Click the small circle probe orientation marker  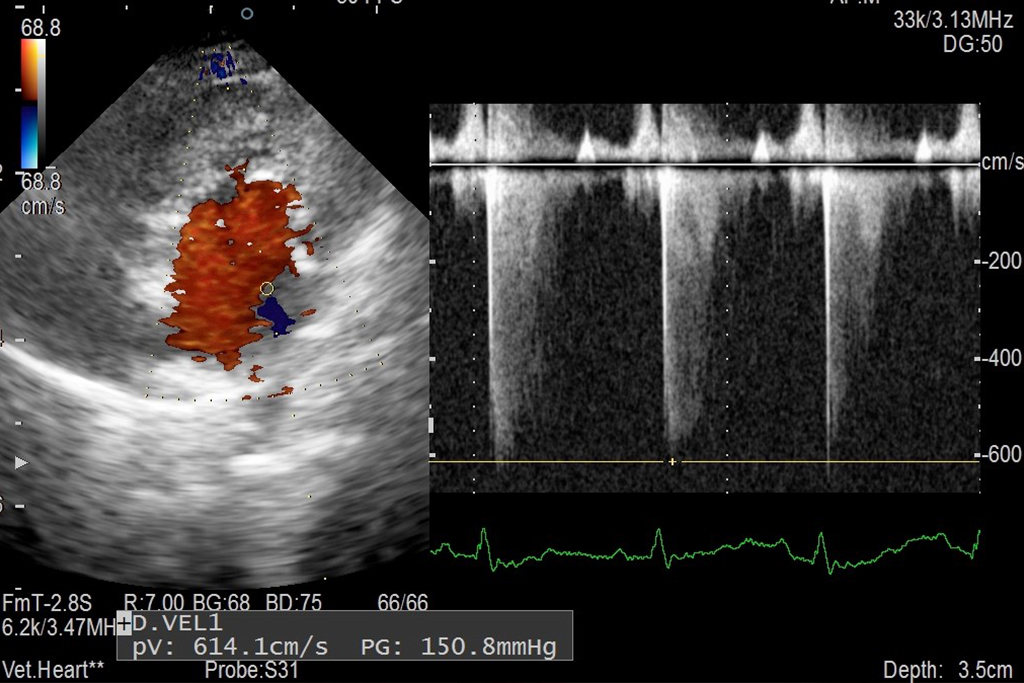[x=247, y=13]
